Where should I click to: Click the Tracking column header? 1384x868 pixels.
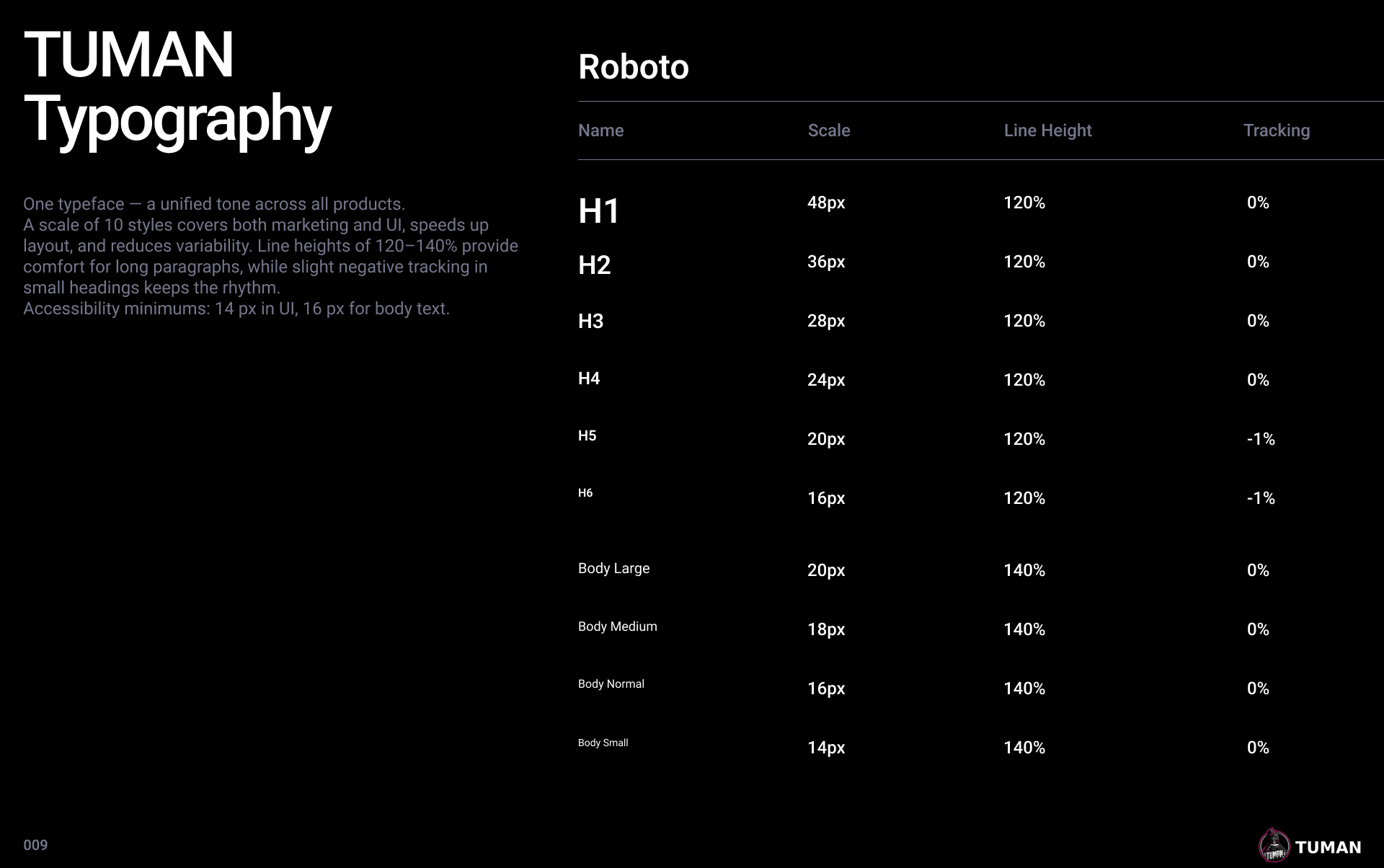[x=1276, y=130]
